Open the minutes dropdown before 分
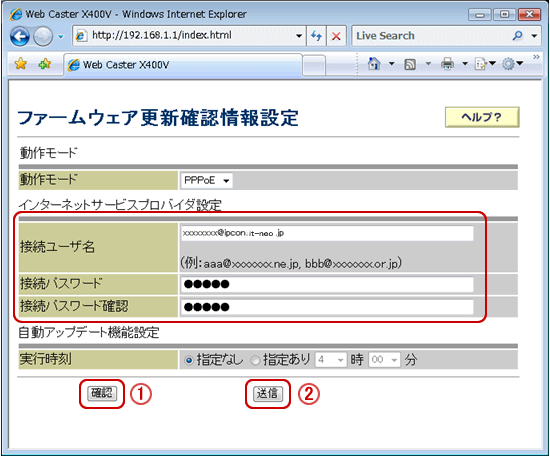Image resolution: width=550 pixels, height=456 pixels. [384, 360]
